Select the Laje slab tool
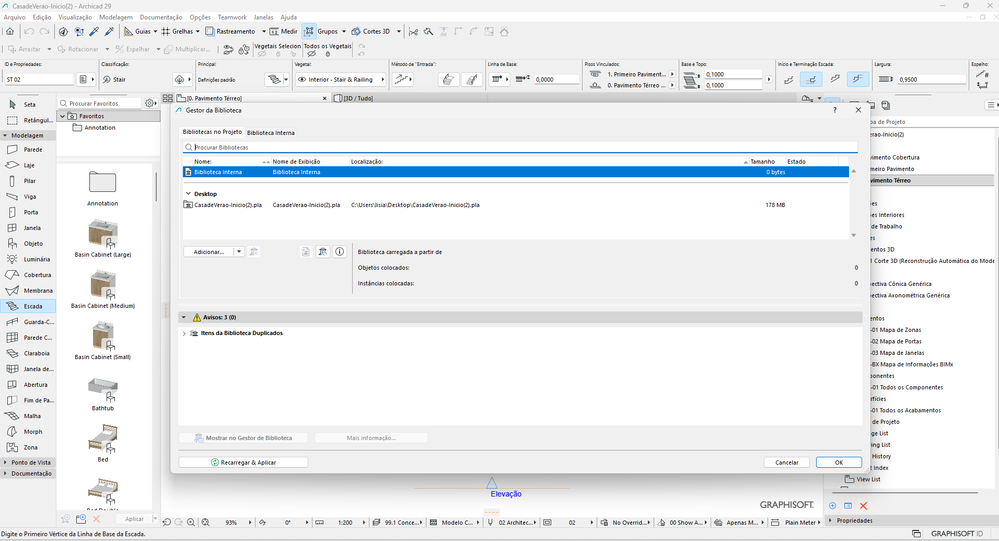Viewport: 999px width, 541px height. tap(27, 165)
